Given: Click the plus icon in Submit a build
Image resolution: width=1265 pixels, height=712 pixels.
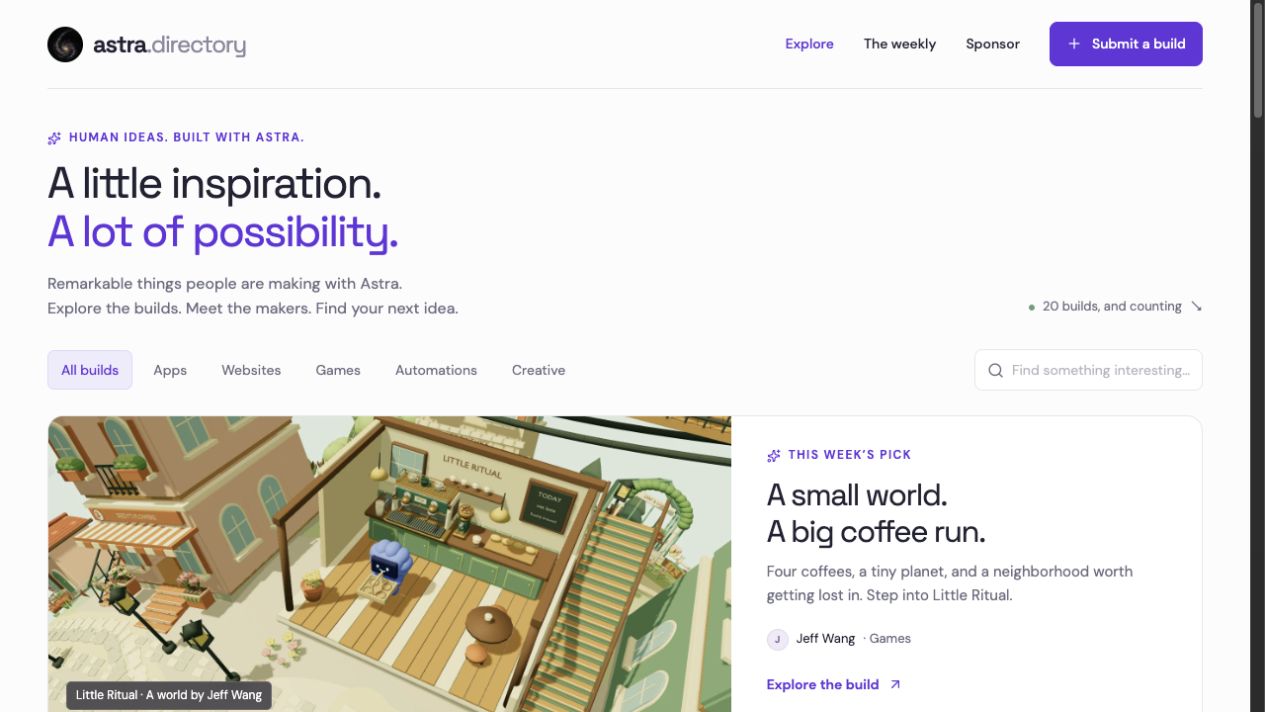Looking at the screenshot, I should [x=1074, y=44].
